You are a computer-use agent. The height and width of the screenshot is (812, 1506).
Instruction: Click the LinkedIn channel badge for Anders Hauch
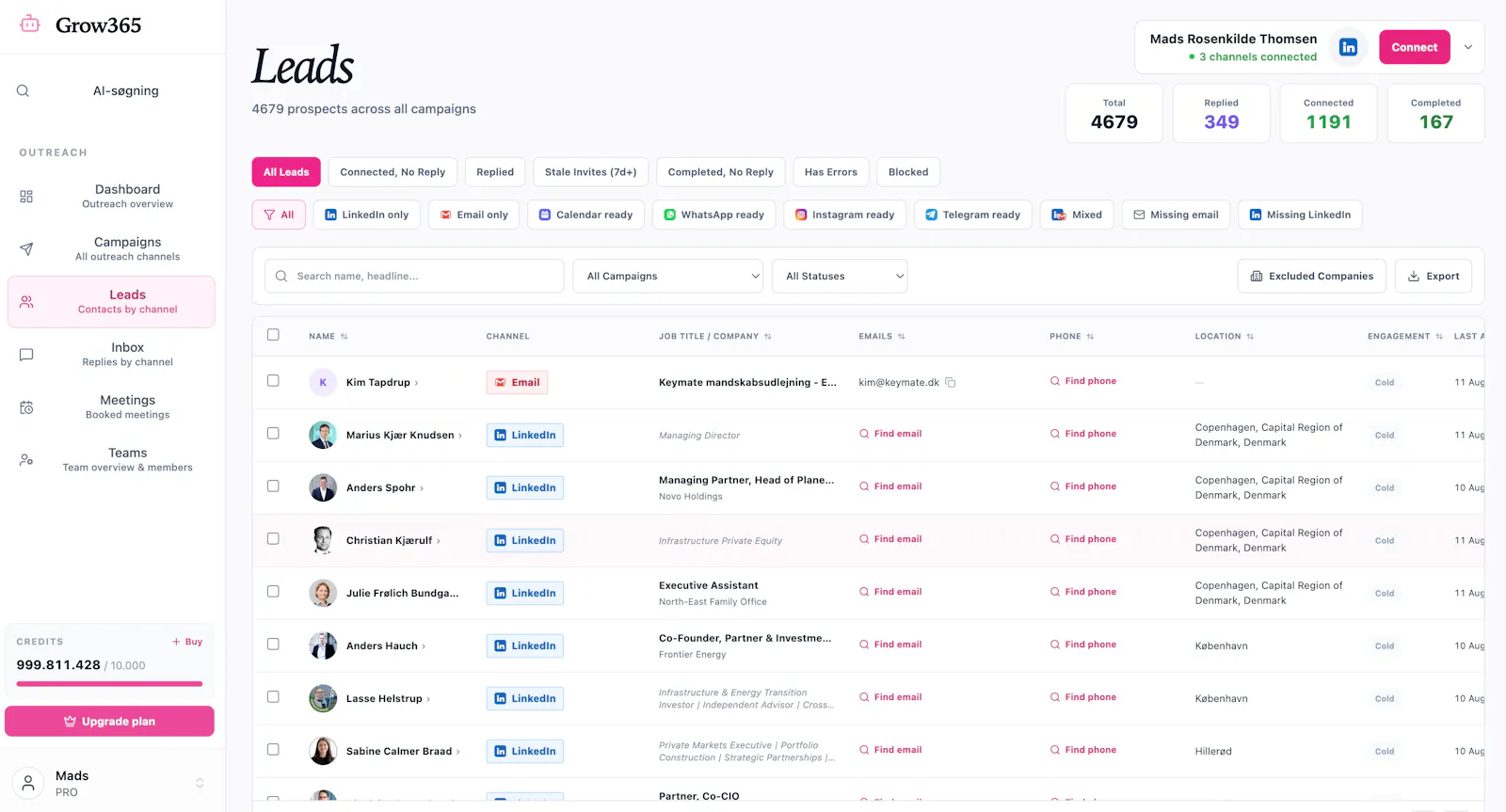coord(525,645)
